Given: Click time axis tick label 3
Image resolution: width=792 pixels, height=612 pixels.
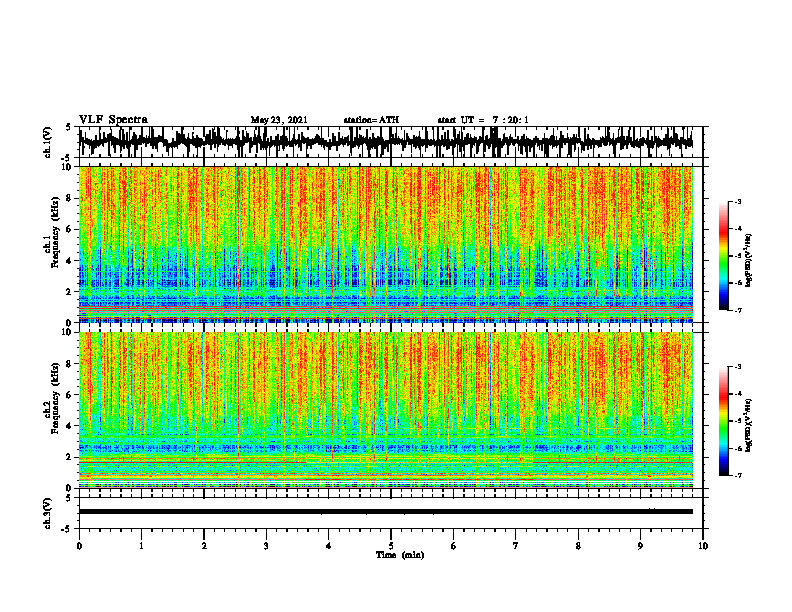Looking at the screenshot, I should 266,546.
